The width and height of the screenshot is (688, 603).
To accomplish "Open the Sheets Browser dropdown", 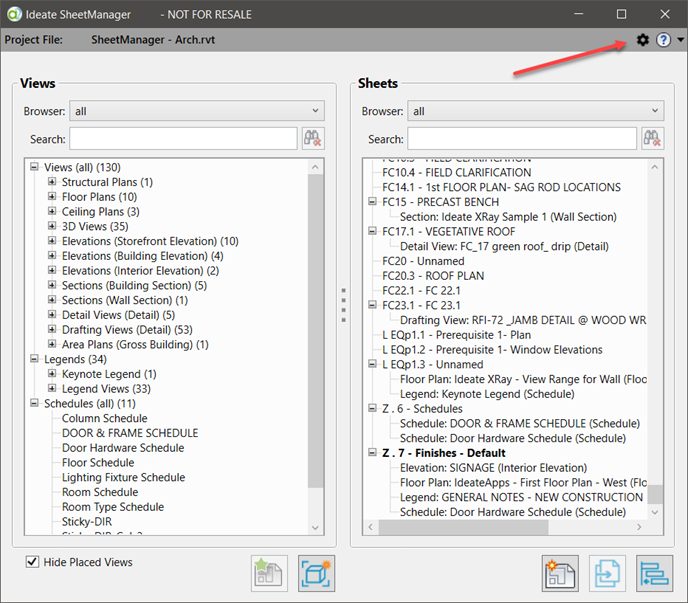I will (x=535, y=111).
